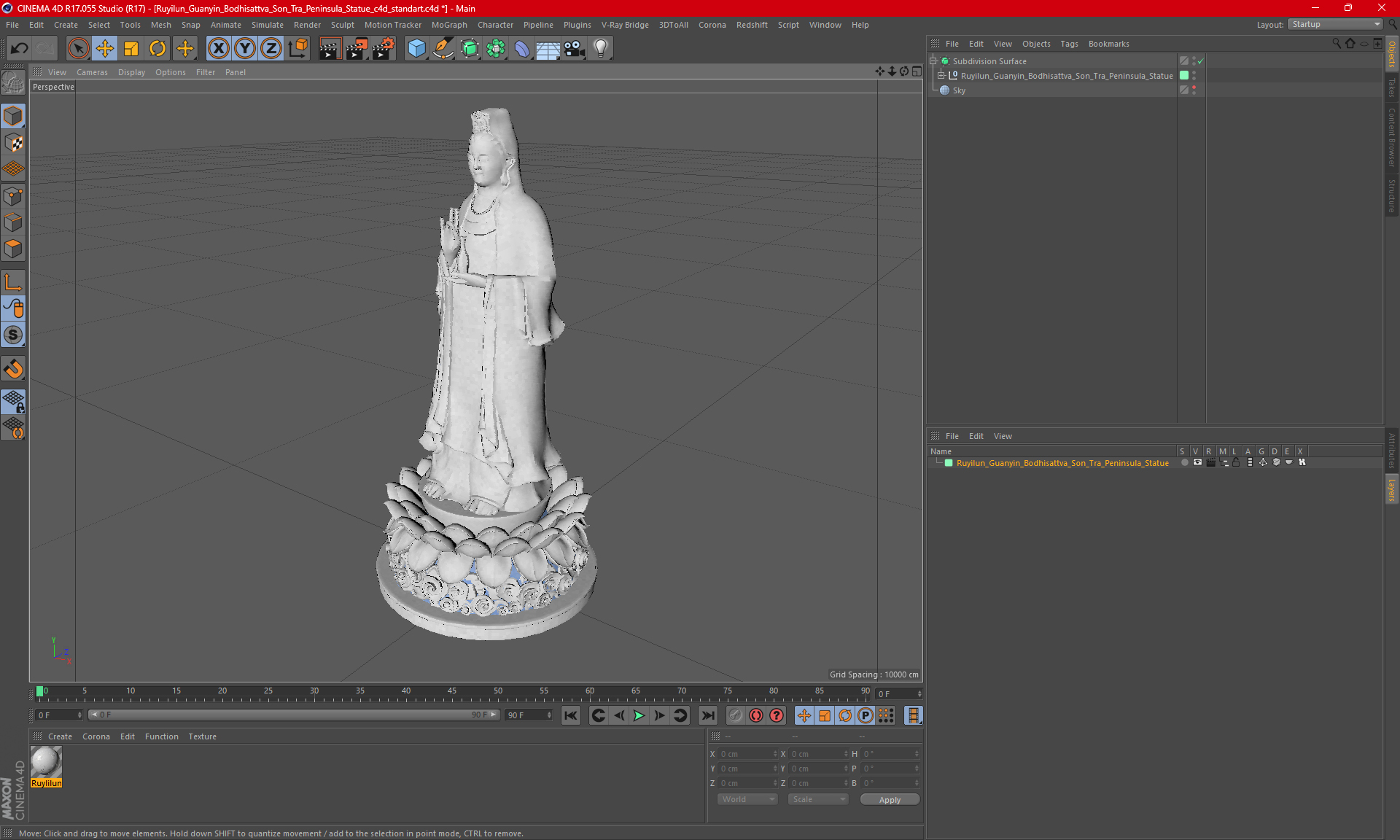Click the green swatch of the Layers panel layer
Screen dimensions: 1400x840
point(949,463)
